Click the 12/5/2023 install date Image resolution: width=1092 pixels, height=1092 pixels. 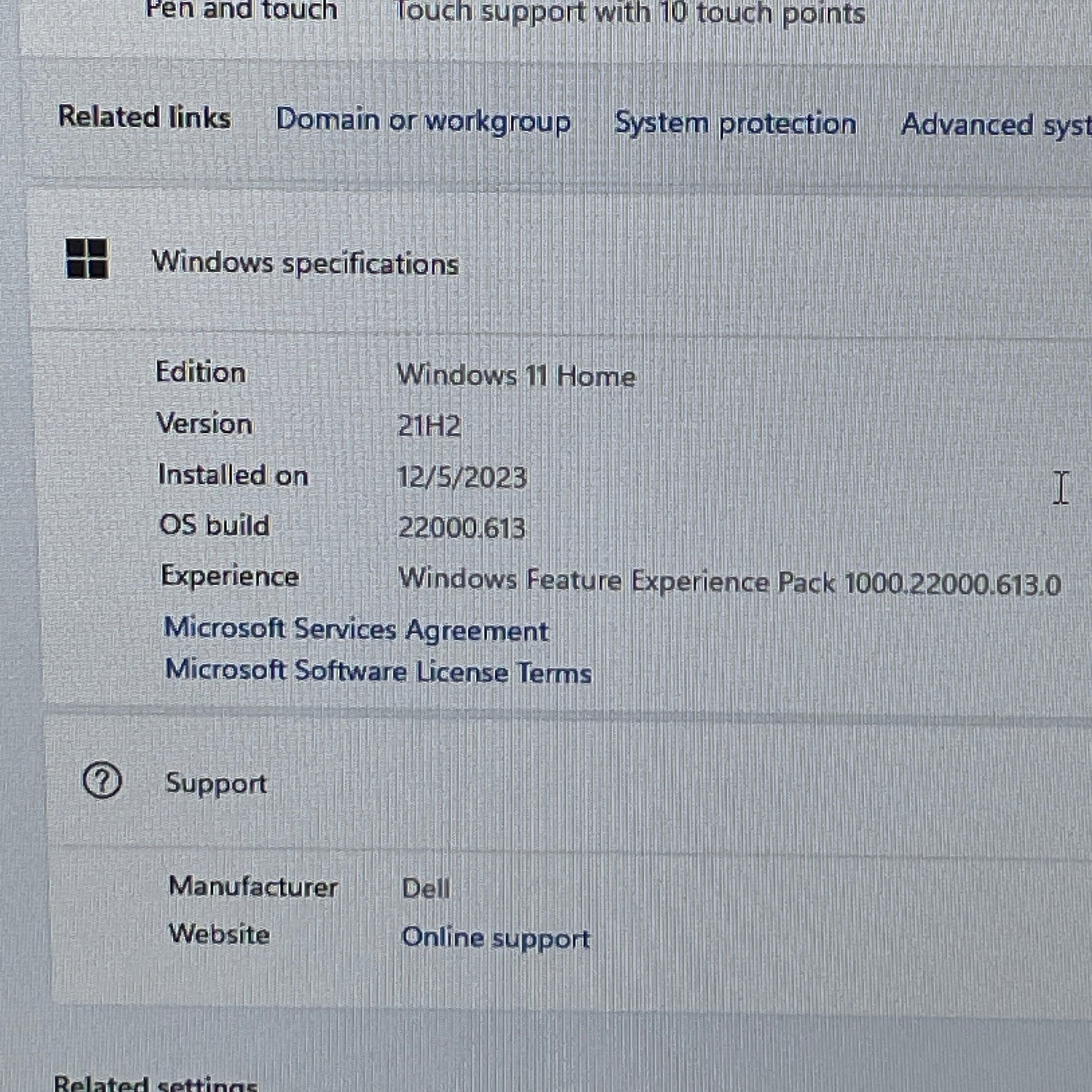pyautogui.click(x=462, y=478)
